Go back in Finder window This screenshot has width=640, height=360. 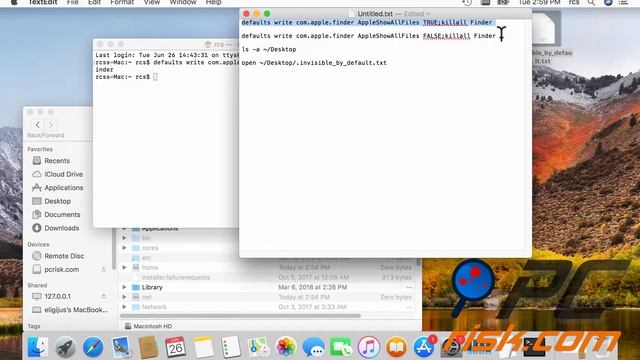click(x=38, y=125)
